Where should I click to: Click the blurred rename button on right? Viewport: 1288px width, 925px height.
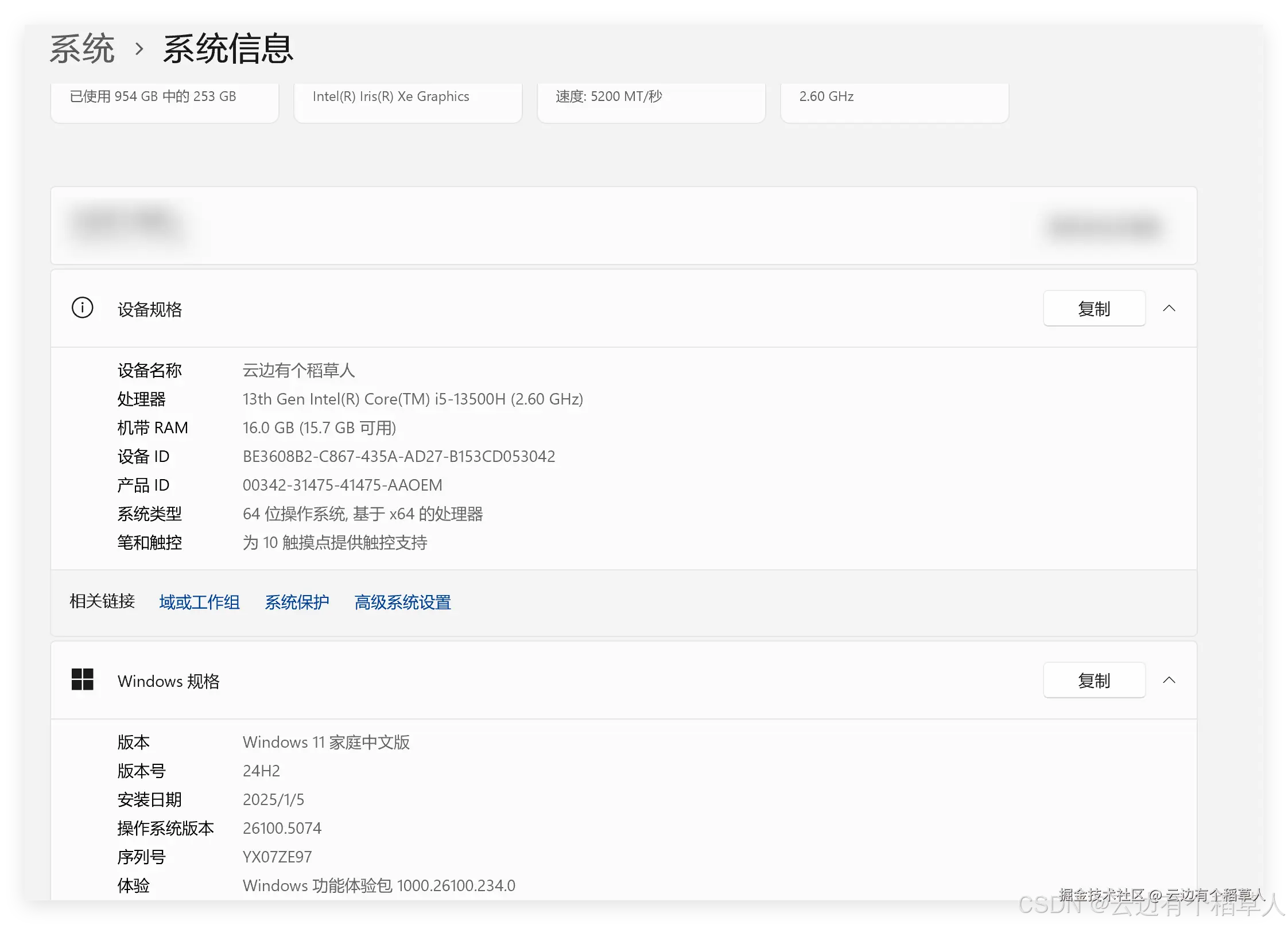click(x=1104, y=226)
